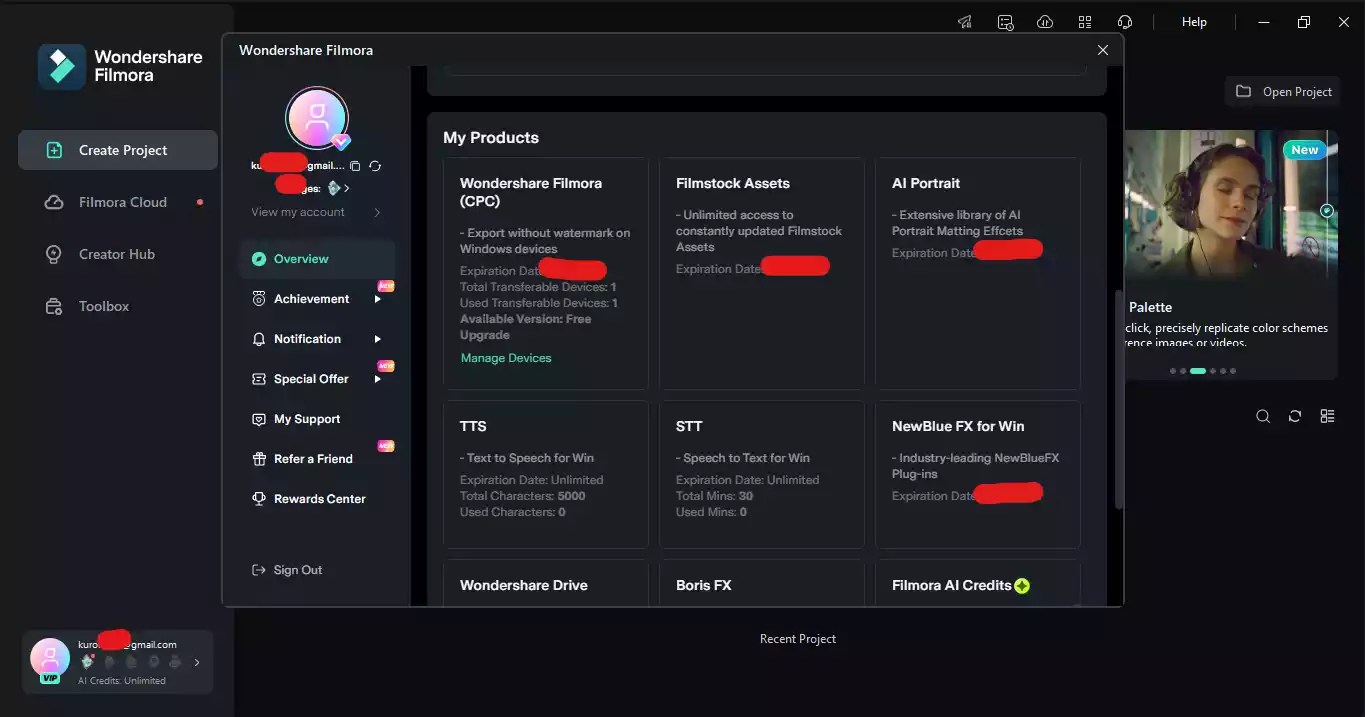Click the Recent Project label
The width and height of the screenshot is (1365, 717).
(798, 639)
